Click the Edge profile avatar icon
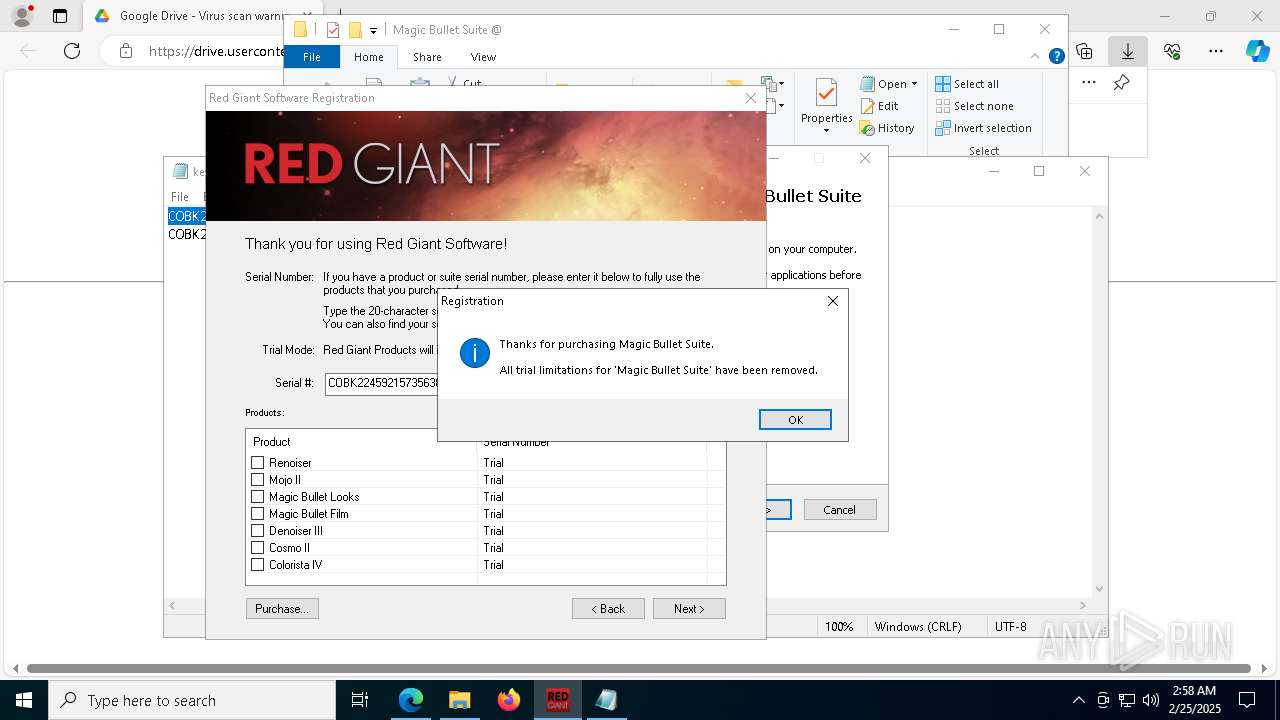The height and width of the screenshot is (720, 1280). click(x=22, y=16)
